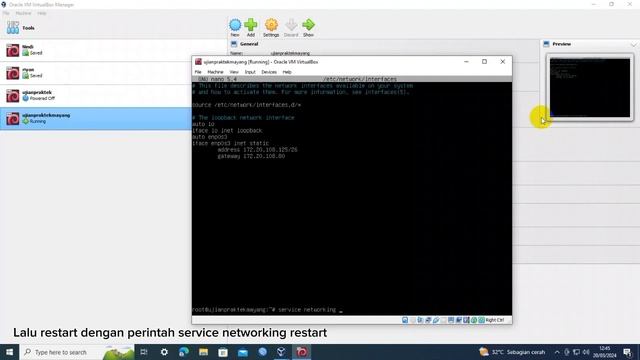Click the network adapter status icon
The width and height of the screenshot is (640, 360).
(x=428, y=320)
